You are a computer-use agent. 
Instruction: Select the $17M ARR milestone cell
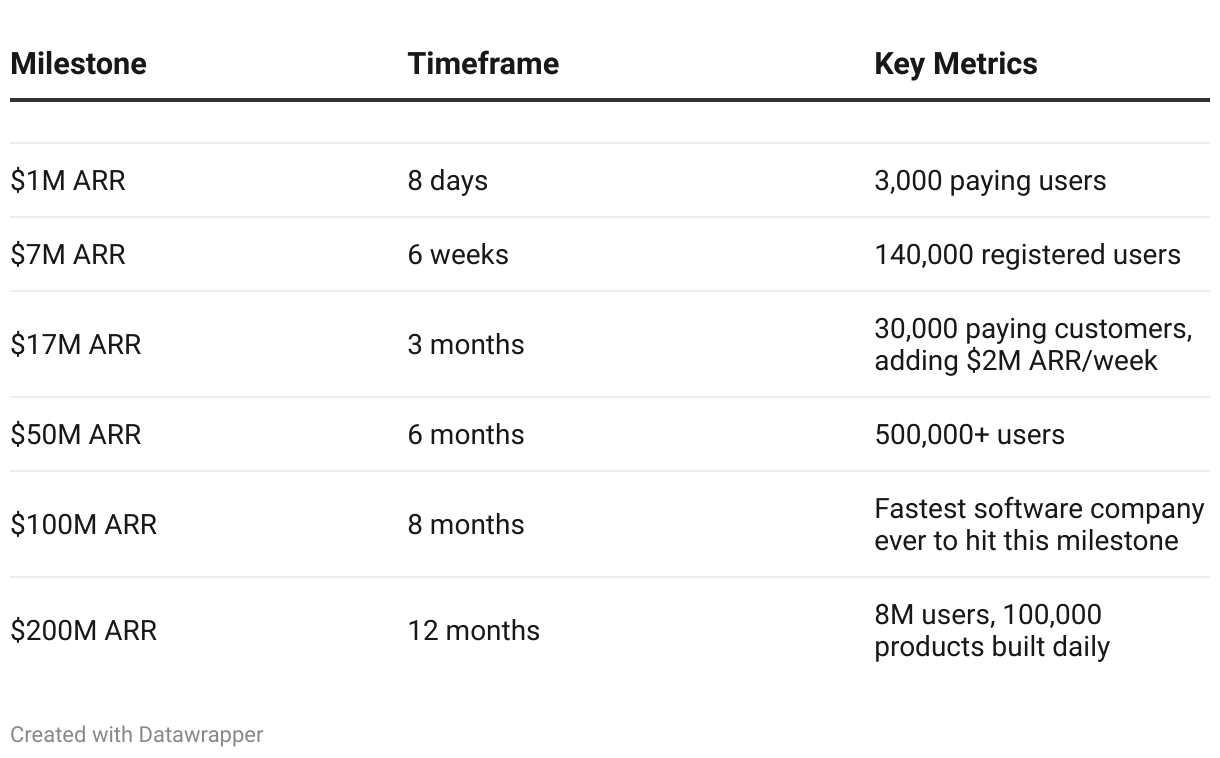(x=76, y=345)
